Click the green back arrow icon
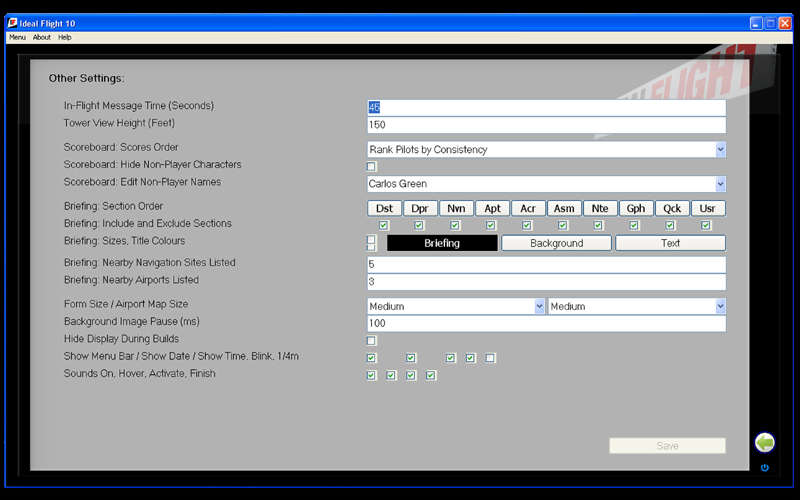Viewport: 800px width, 500px height. click(x=765, y=442)
